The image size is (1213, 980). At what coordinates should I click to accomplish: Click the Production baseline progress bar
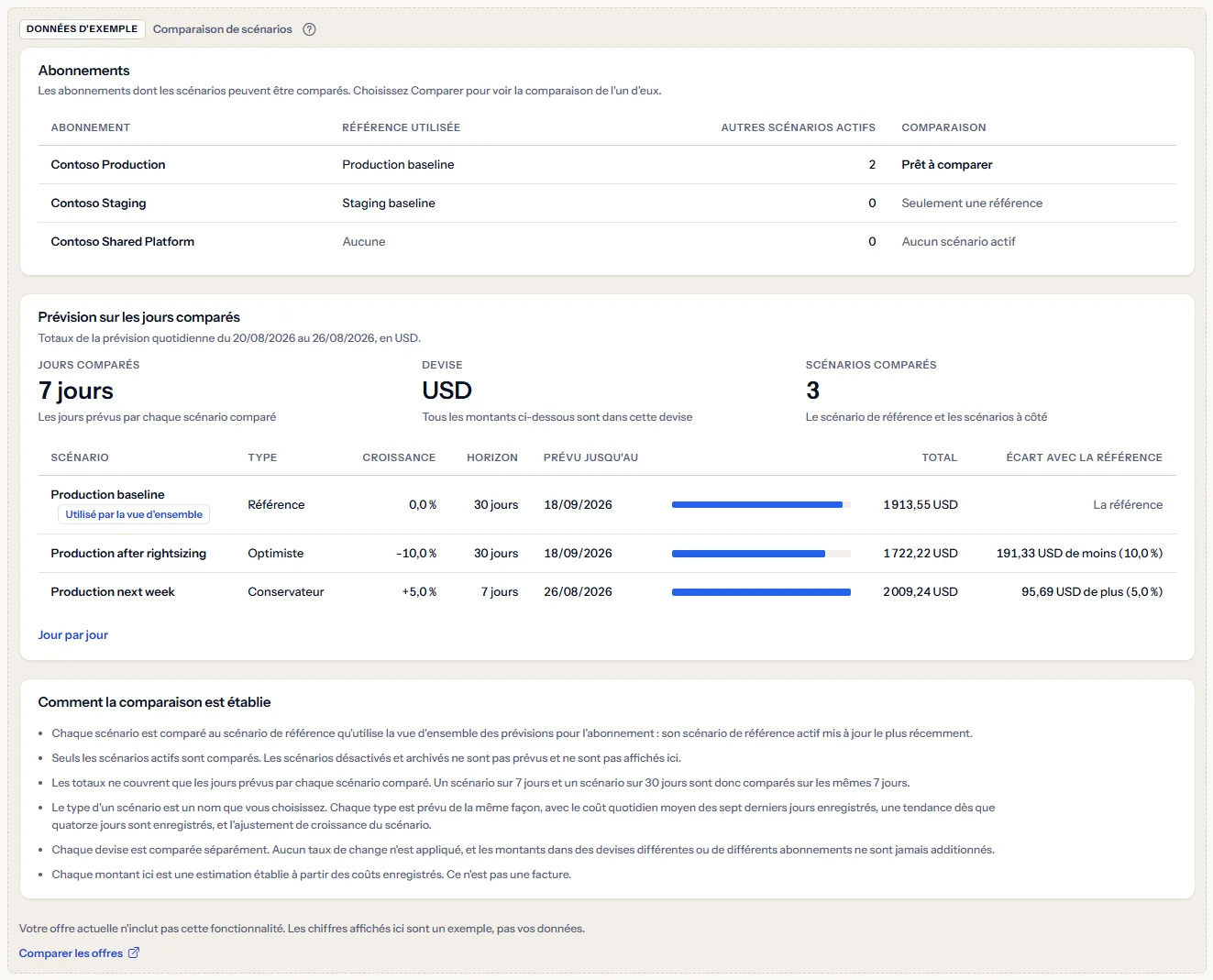click(761, 505)
